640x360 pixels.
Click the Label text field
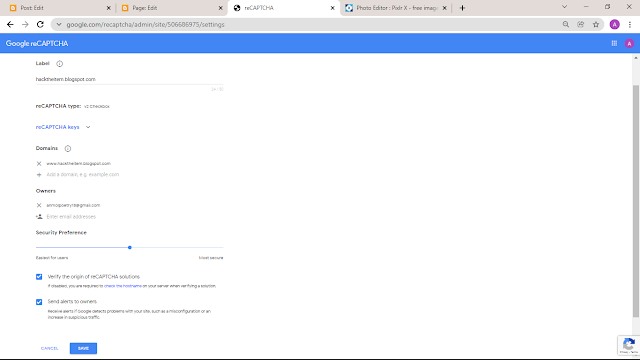(129, 79)
